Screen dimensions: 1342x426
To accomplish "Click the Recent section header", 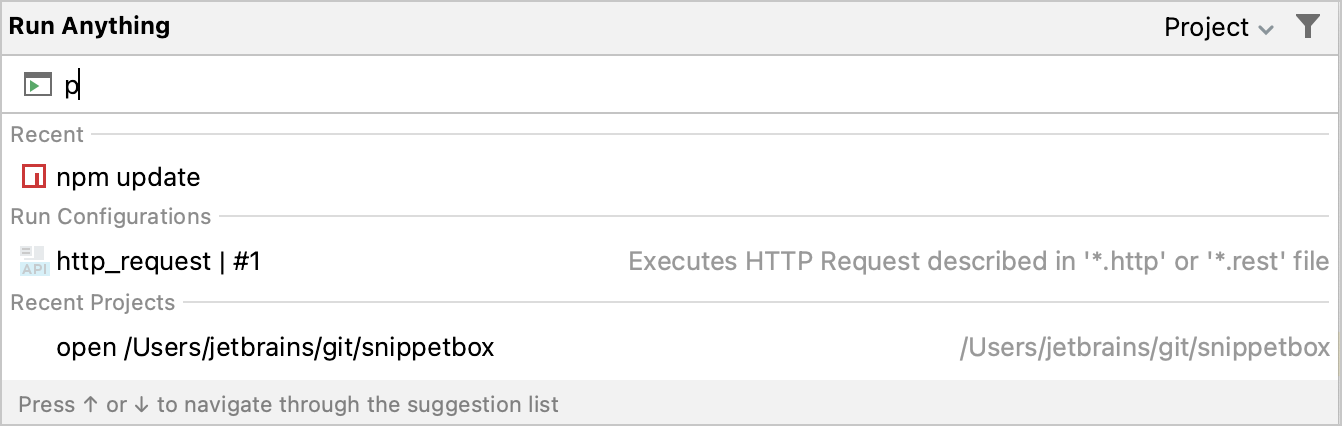I will (47, 134).
